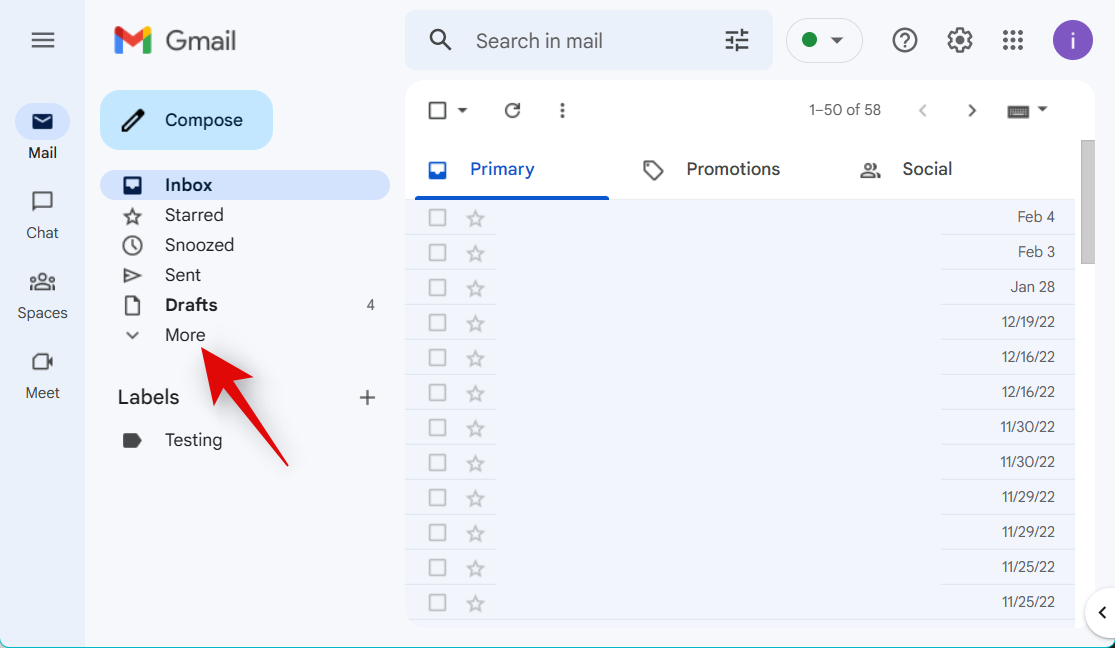
Task: Open the Settings gear icon
Action: [x=960, y=40]
